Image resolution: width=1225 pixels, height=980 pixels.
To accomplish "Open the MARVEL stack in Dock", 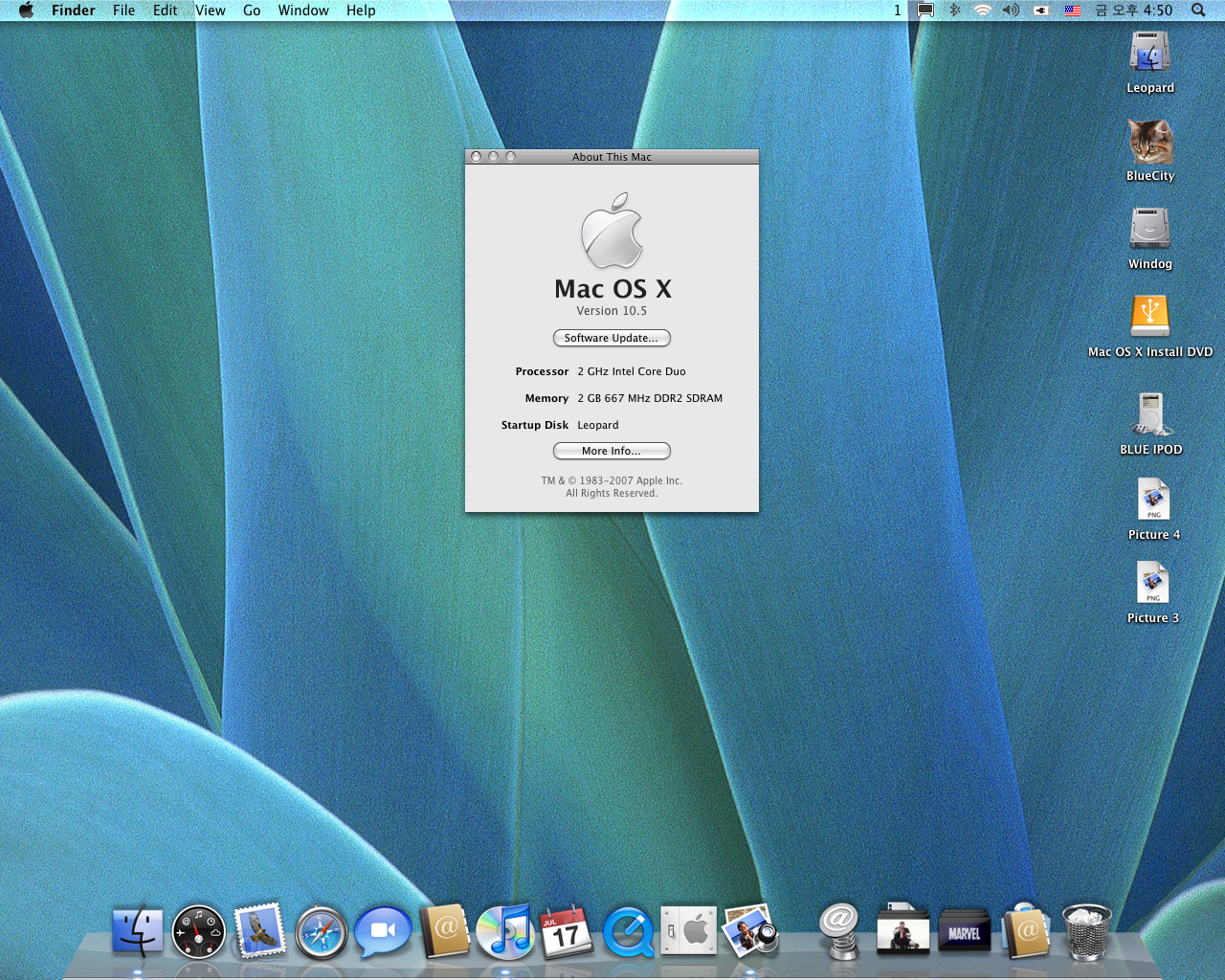I will click(965, 932).
